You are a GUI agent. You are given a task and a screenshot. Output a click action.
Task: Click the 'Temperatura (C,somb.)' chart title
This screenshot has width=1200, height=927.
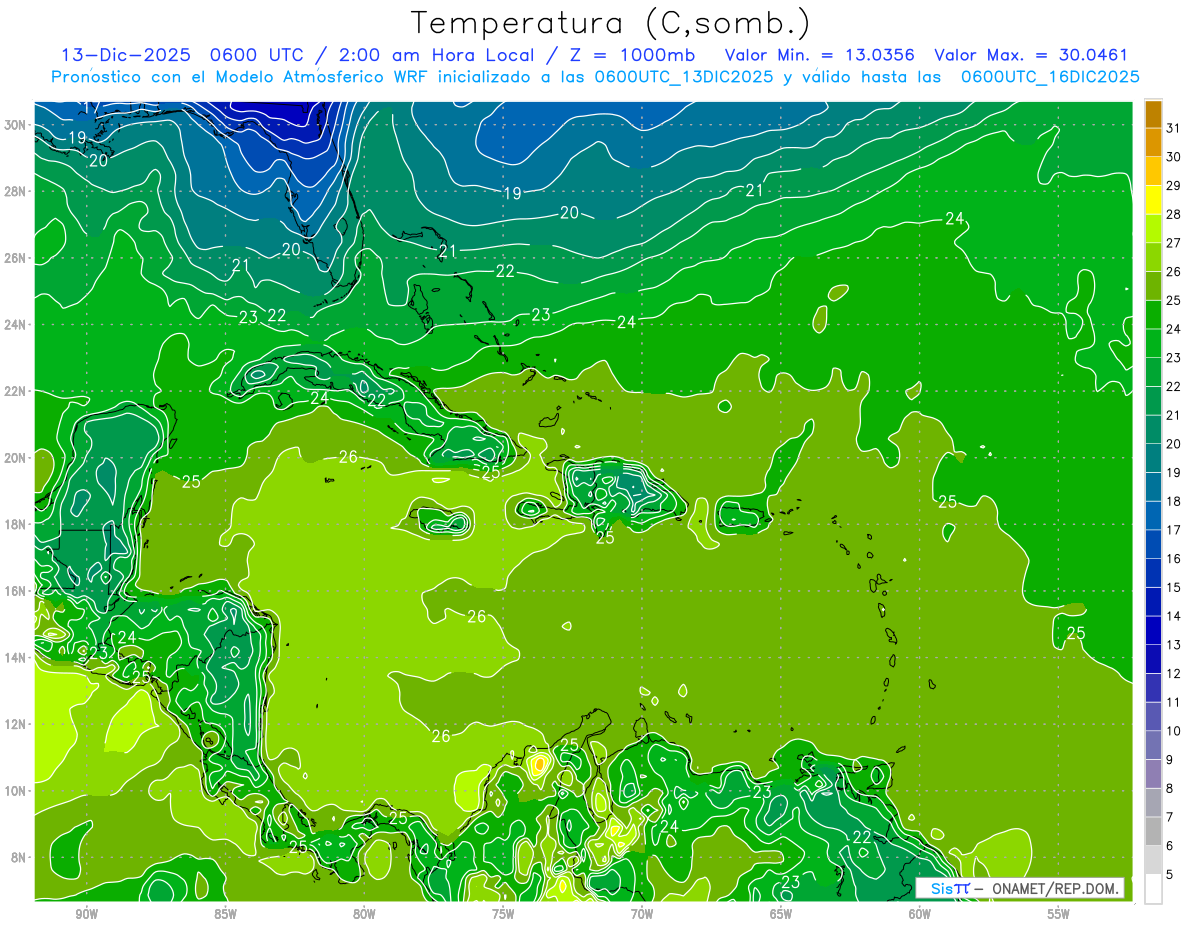click(611, 23)
